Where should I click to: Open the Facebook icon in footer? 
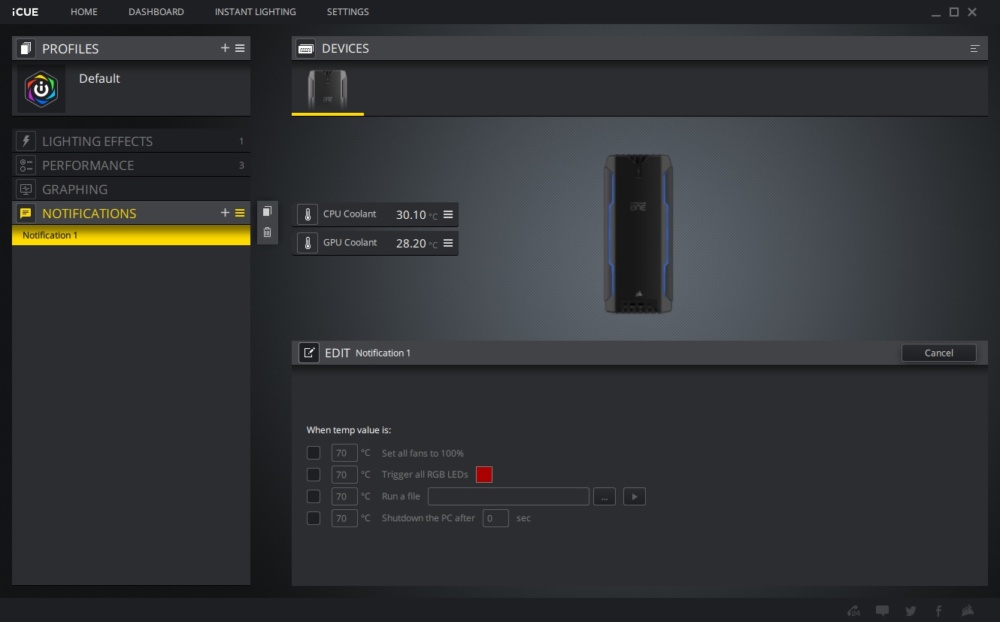pos(938,611)
